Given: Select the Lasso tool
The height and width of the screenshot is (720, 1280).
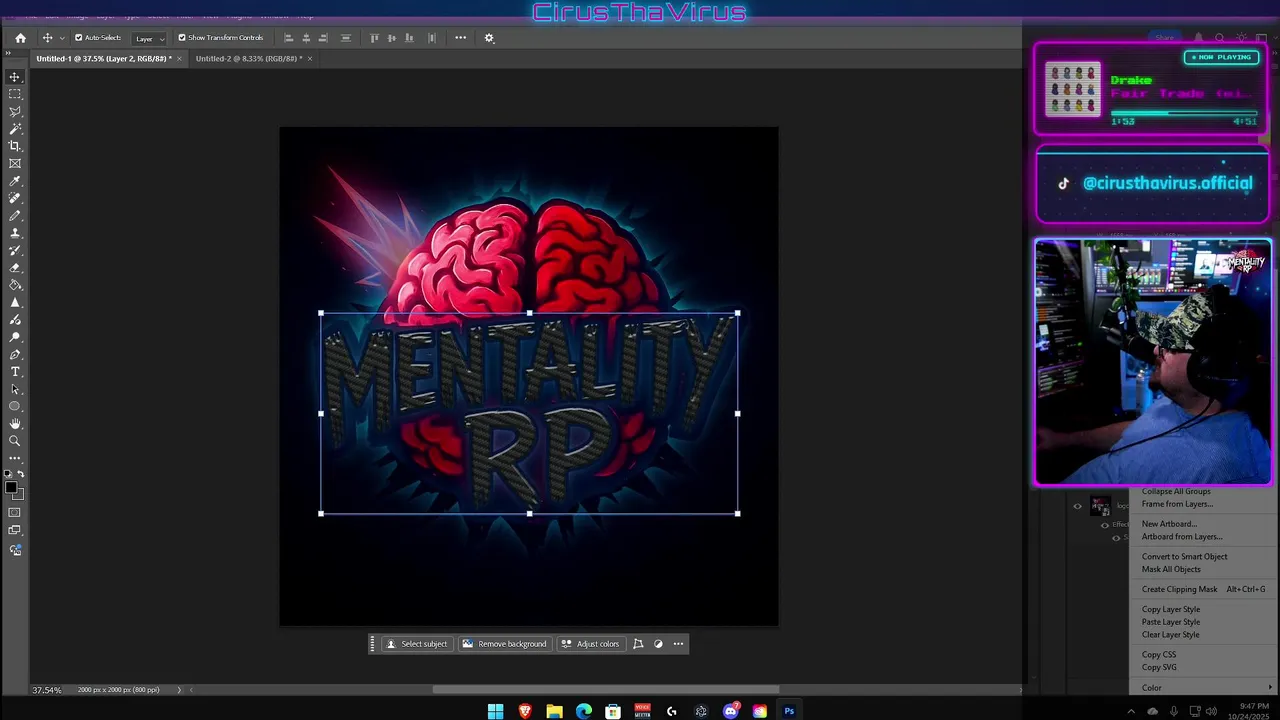Looking at the screenshot, I should pos(15,111).
